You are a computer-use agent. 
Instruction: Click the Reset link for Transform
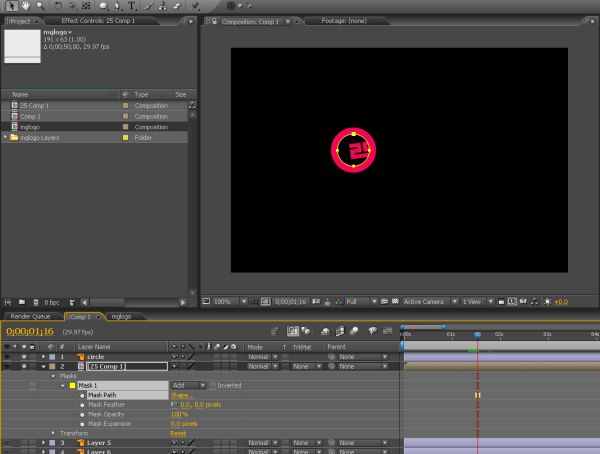point(178,433)
